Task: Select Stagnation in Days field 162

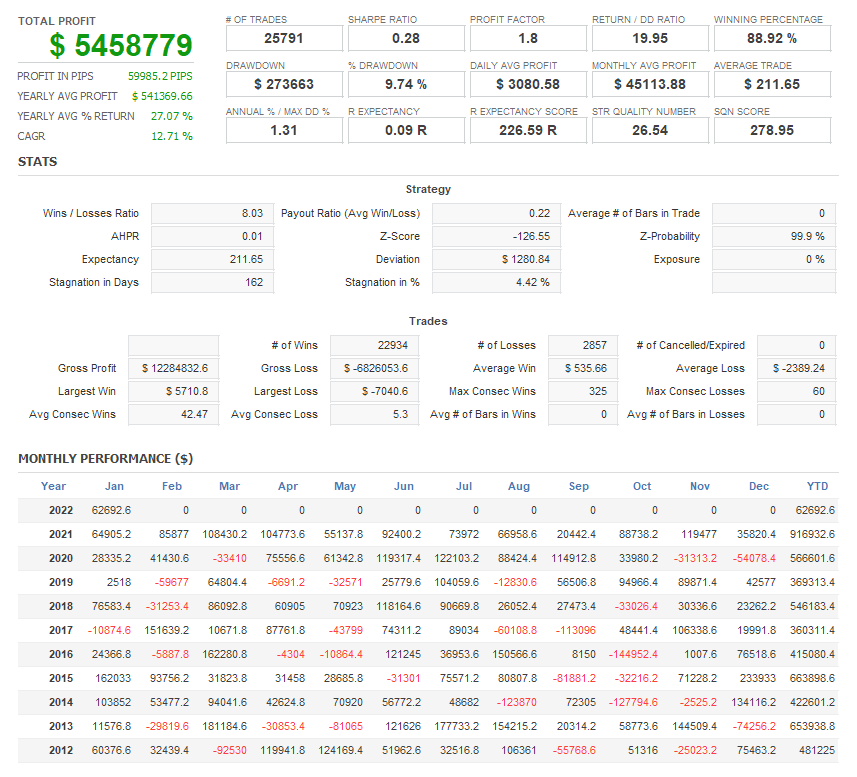Action: (213, 282)
